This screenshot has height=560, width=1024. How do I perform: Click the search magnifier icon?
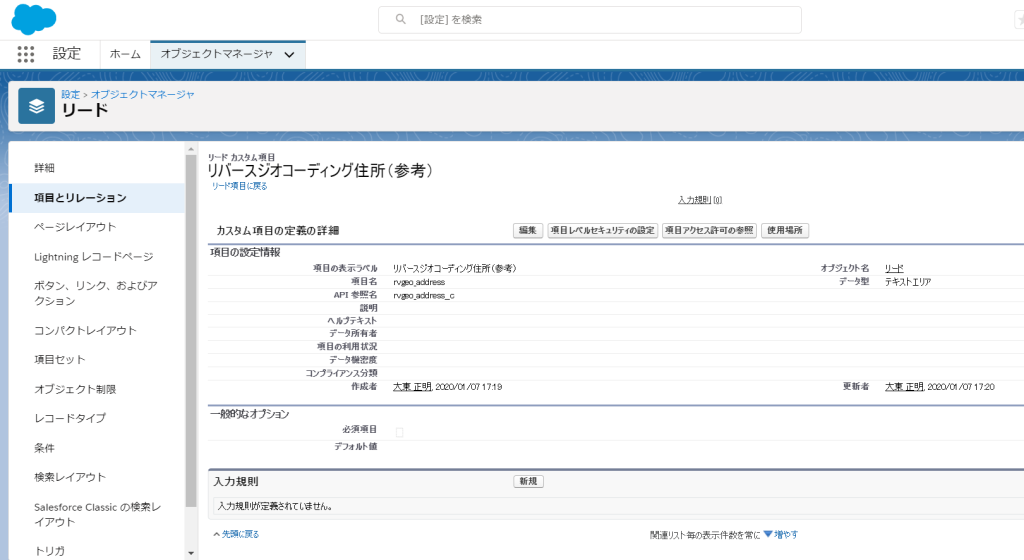coord(400,20)
